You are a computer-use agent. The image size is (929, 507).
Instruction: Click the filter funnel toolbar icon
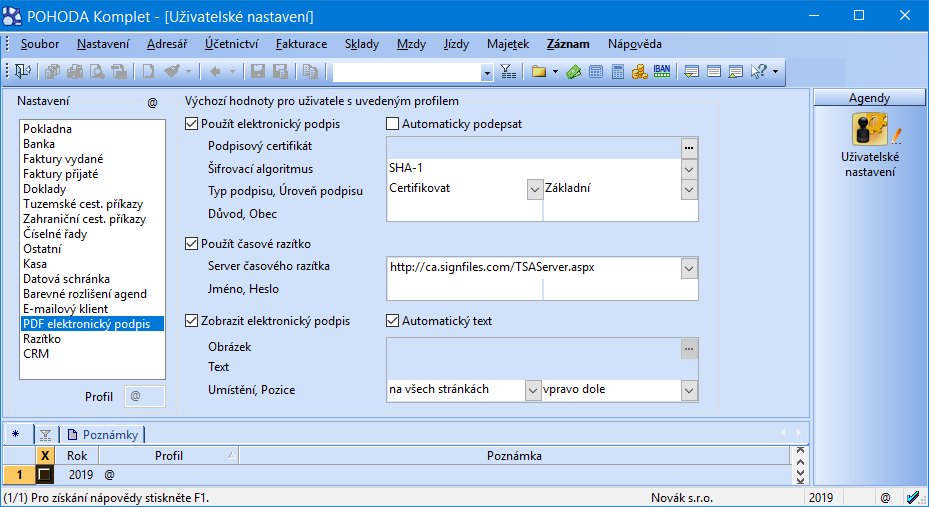pos(508,72)
